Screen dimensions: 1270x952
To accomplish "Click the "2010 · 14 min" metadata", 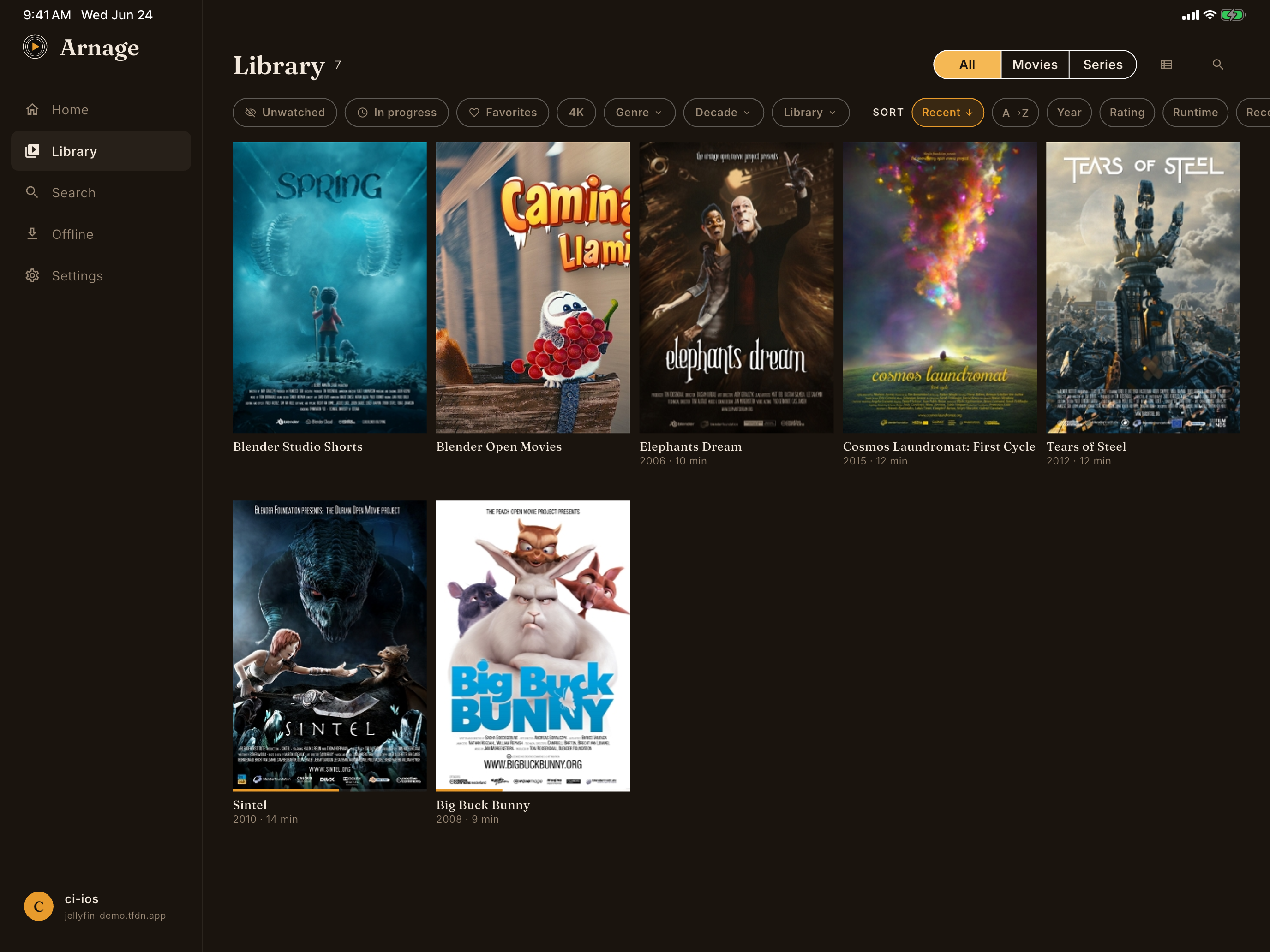I will pos(265,819).
